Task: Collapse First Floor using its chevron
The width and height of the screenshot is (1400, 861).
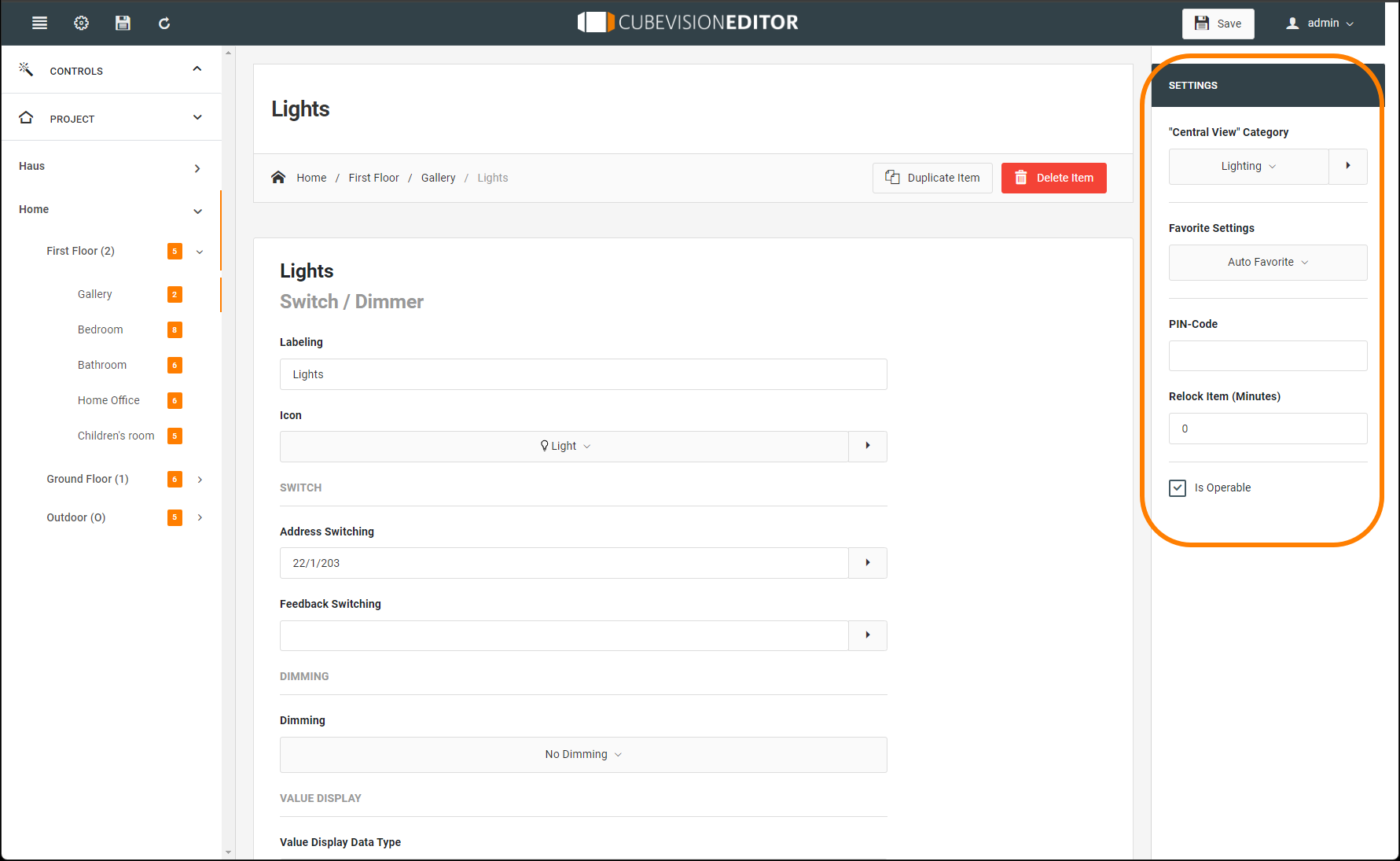Action: tap(200, 252)
